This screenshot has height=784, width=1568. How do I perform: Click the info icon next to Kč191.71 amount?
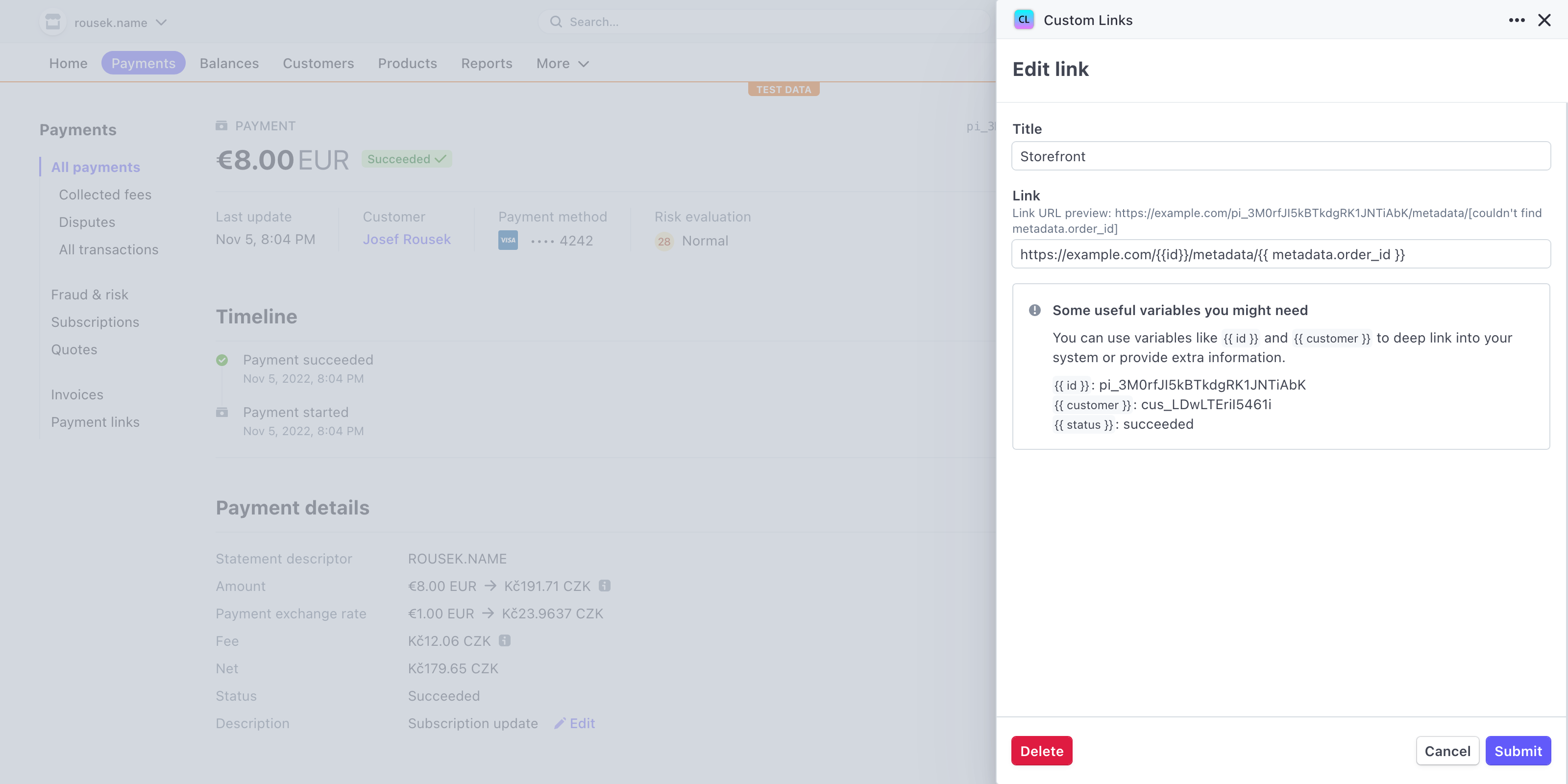point(605,586)
